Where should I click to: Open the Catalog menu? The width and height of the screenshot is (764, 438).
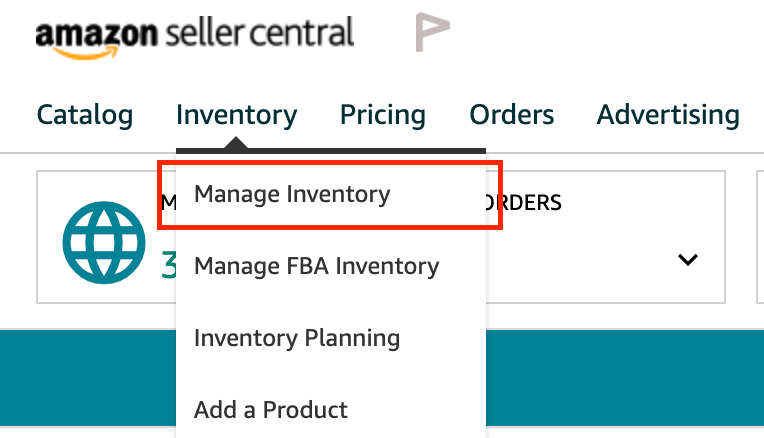[x=85, y=115]
